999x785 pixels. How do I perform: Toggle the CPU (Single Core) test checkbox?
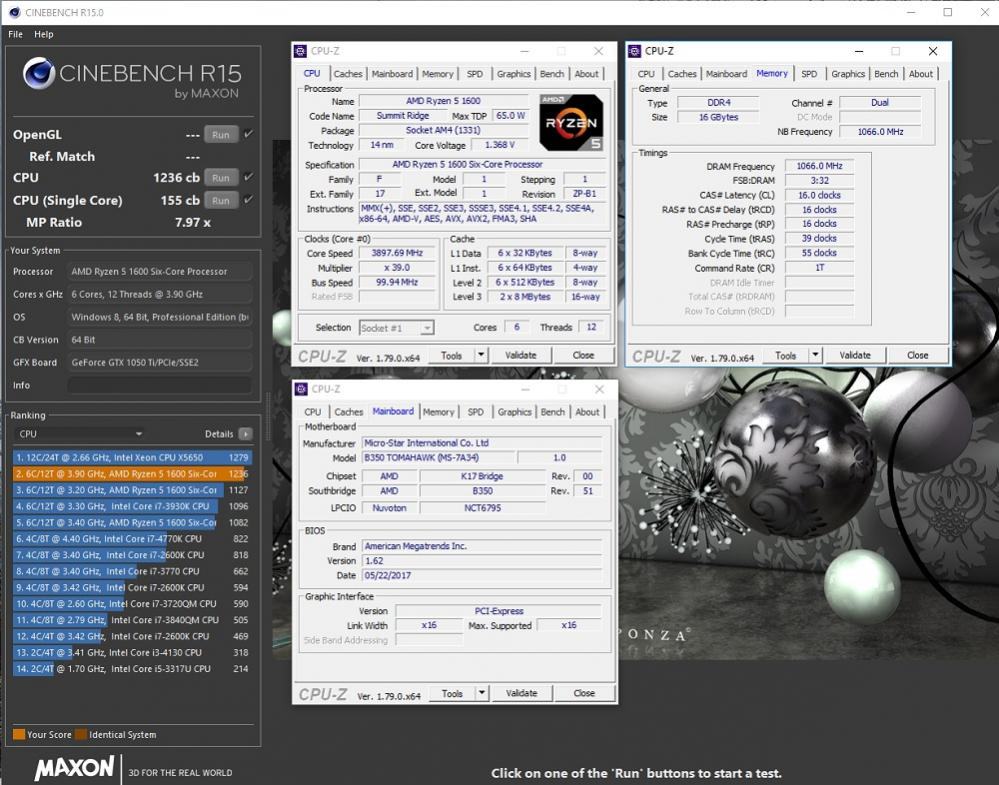click(248, 199)
